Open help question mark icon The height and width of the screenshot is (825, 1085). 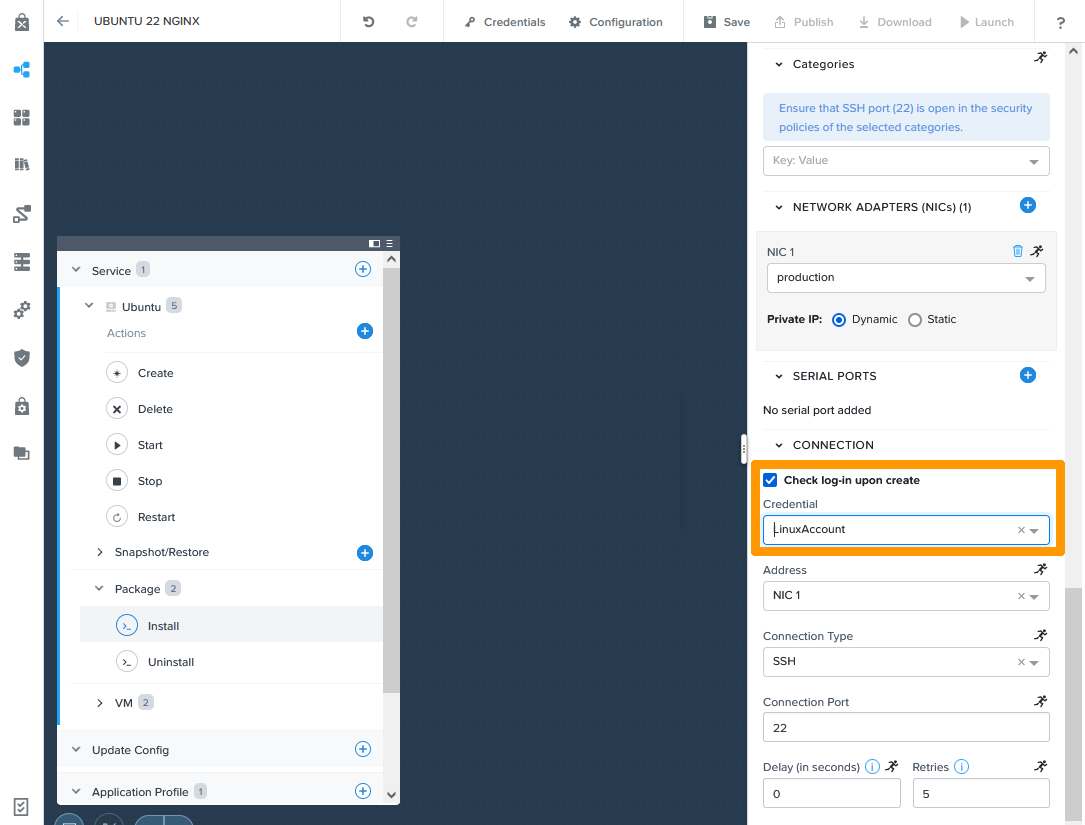(x=1060, y=23)
